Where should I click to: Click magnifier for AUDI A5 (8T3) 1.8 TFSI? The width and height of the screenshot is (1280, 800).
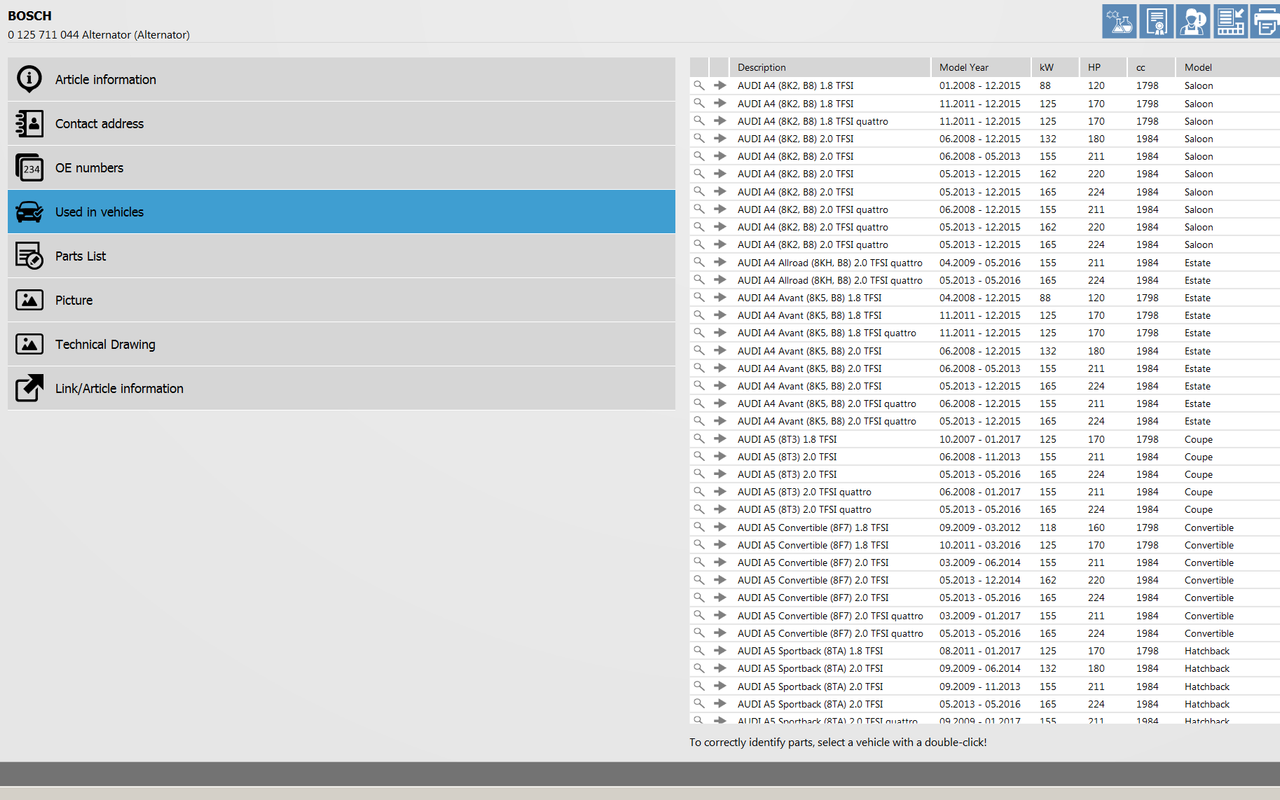click(699, 439)
